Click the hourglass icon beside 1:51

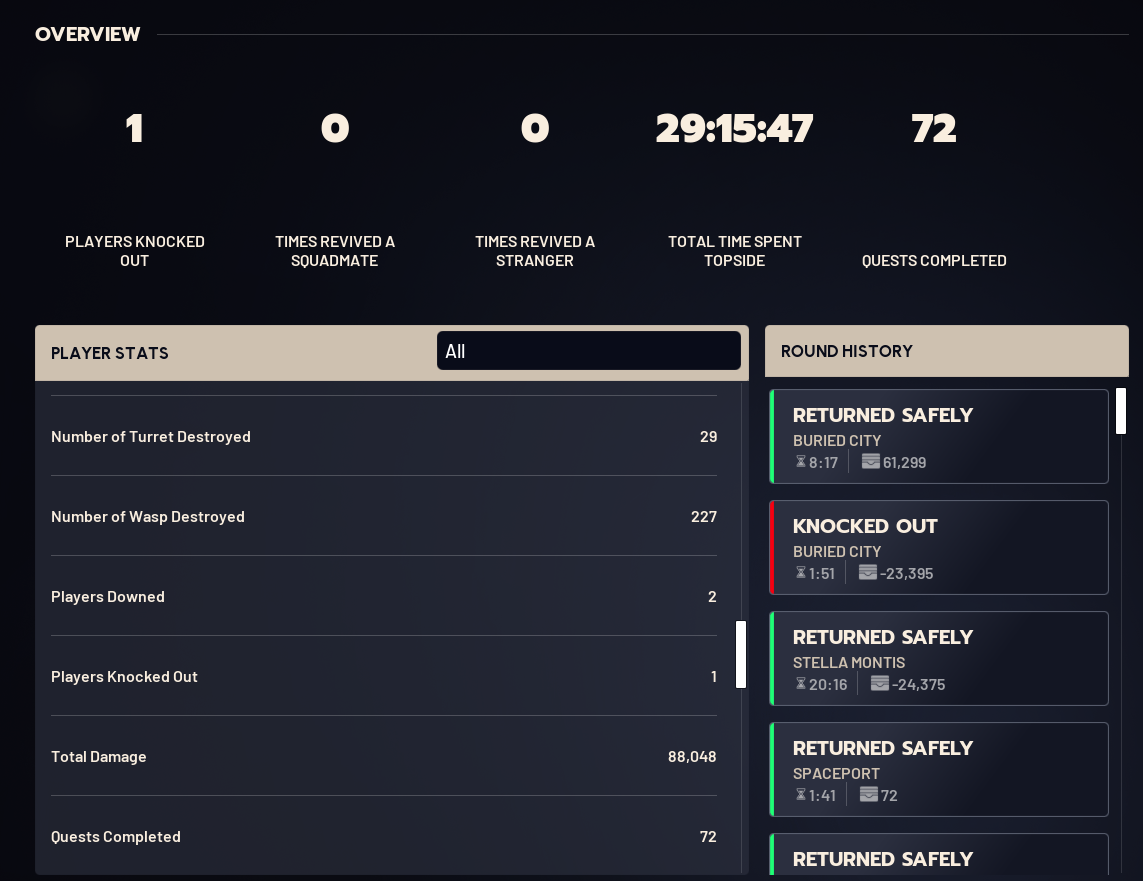800,573
